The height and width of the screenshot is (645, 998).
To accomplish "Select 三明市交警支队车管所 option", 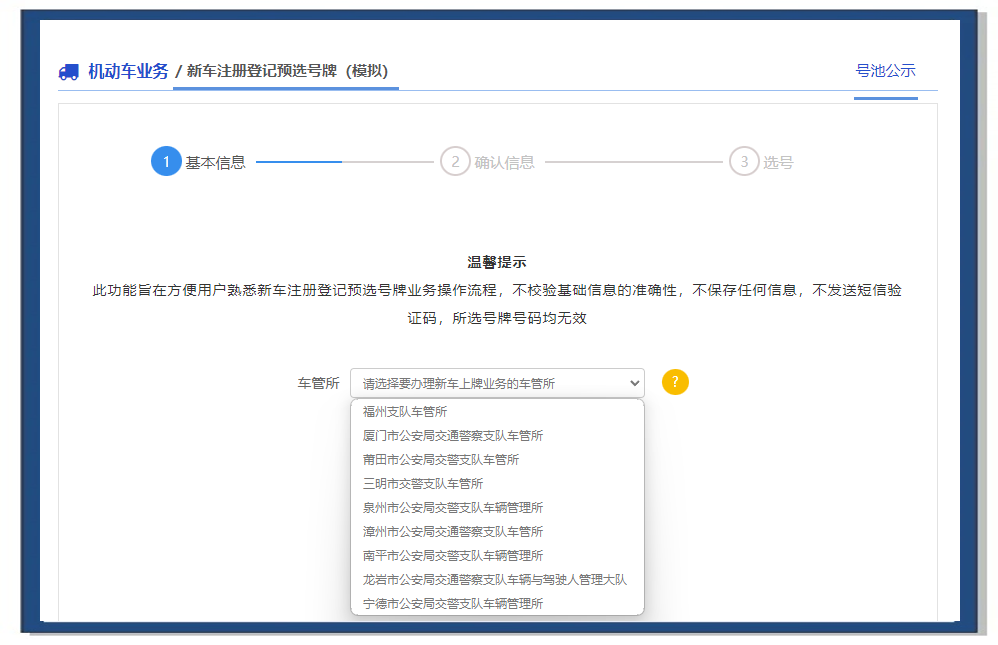I will pos(423,484).
